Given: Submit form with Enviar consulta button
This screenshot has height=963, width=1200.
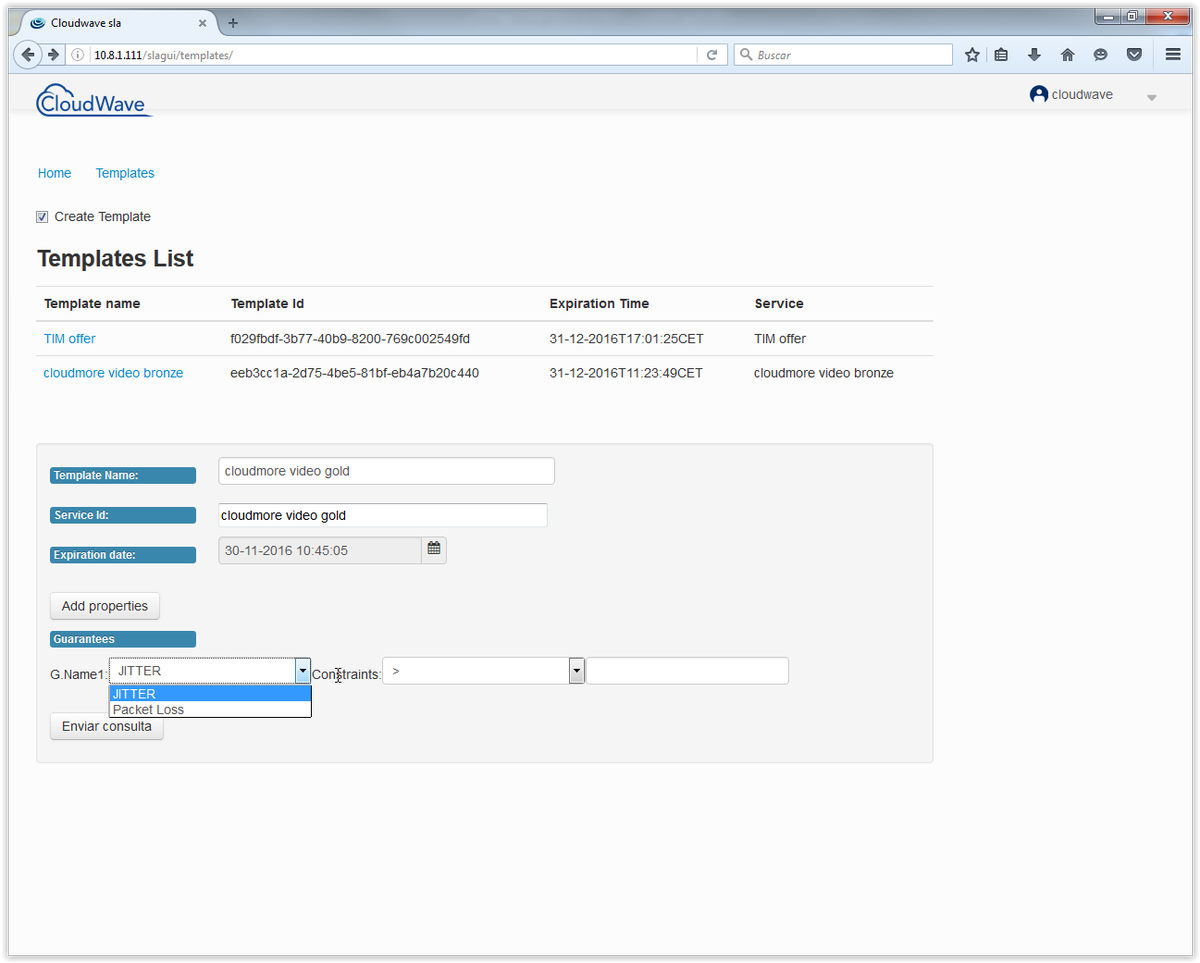Looking at the screenshot, I should (x=107, y=727).
